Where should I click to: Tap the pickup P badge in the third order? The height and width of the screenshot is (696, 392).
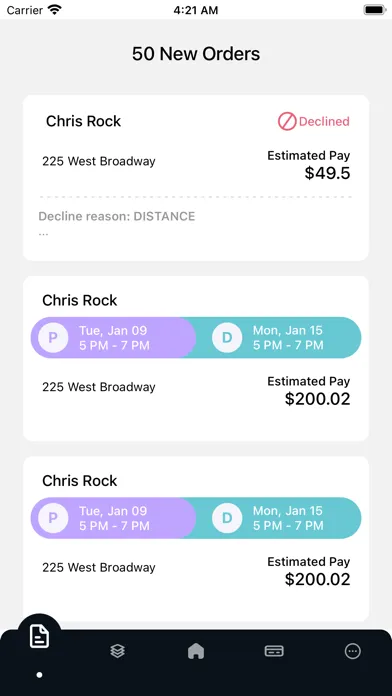click(53, 518)
